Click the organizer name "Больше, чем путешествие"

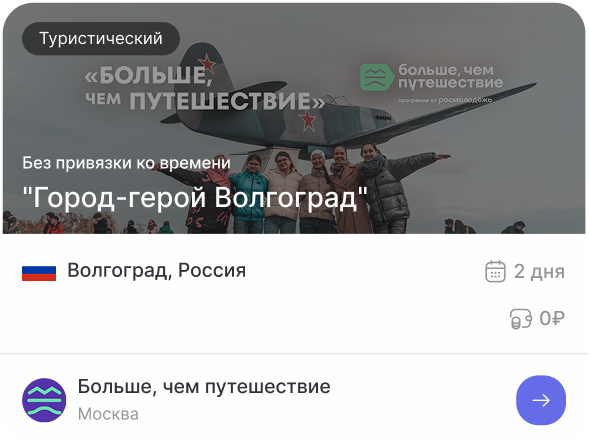tap(204, 387)
